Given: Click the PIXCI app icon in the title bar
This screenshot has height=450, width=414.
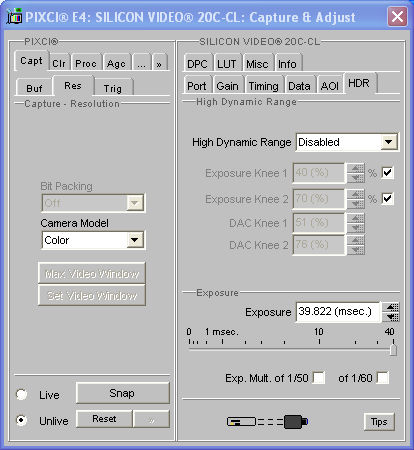Looking at the screenshot, I should [14, 17].
